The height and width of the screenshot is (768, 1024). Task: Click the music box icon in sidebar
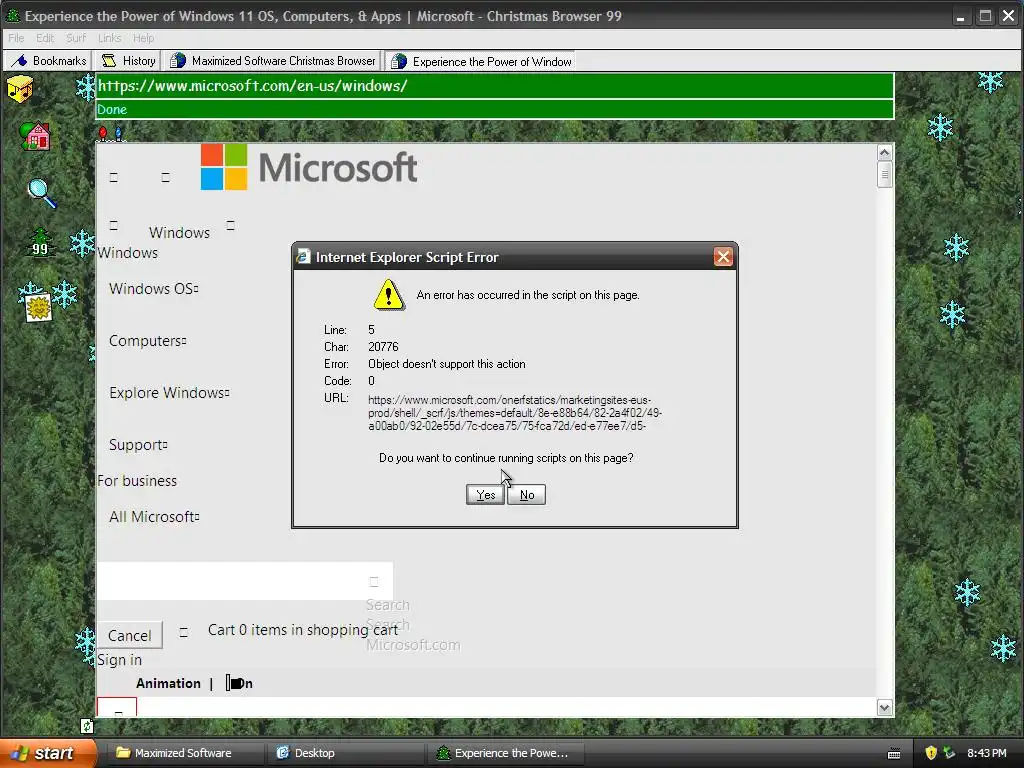pos(20,89)
